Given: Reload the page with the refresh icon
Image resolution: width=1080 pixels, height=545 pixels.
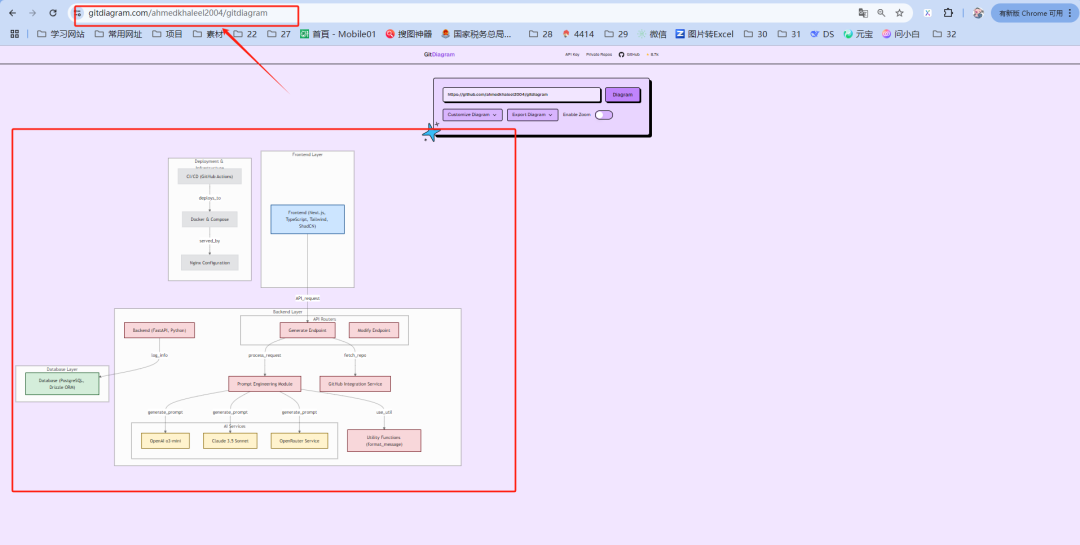Looking at the screenshot, I should pyautogui.click(x=54, y=13).
